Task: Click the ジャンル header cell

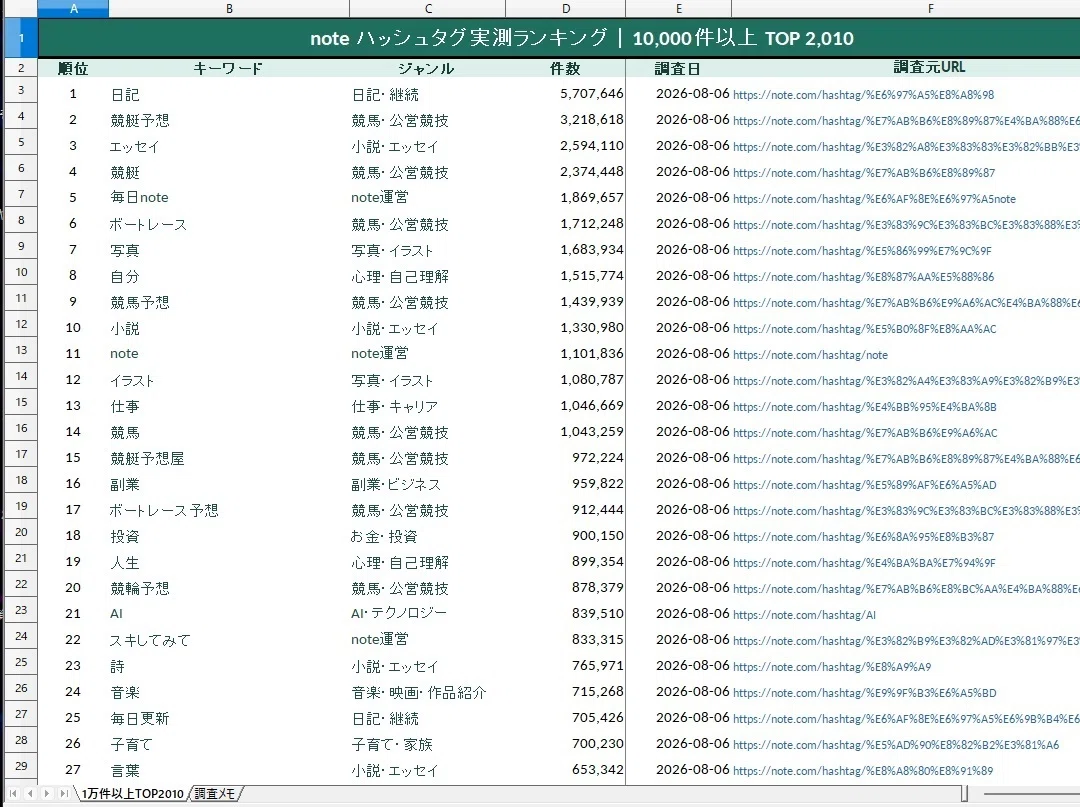Action: 426,68
